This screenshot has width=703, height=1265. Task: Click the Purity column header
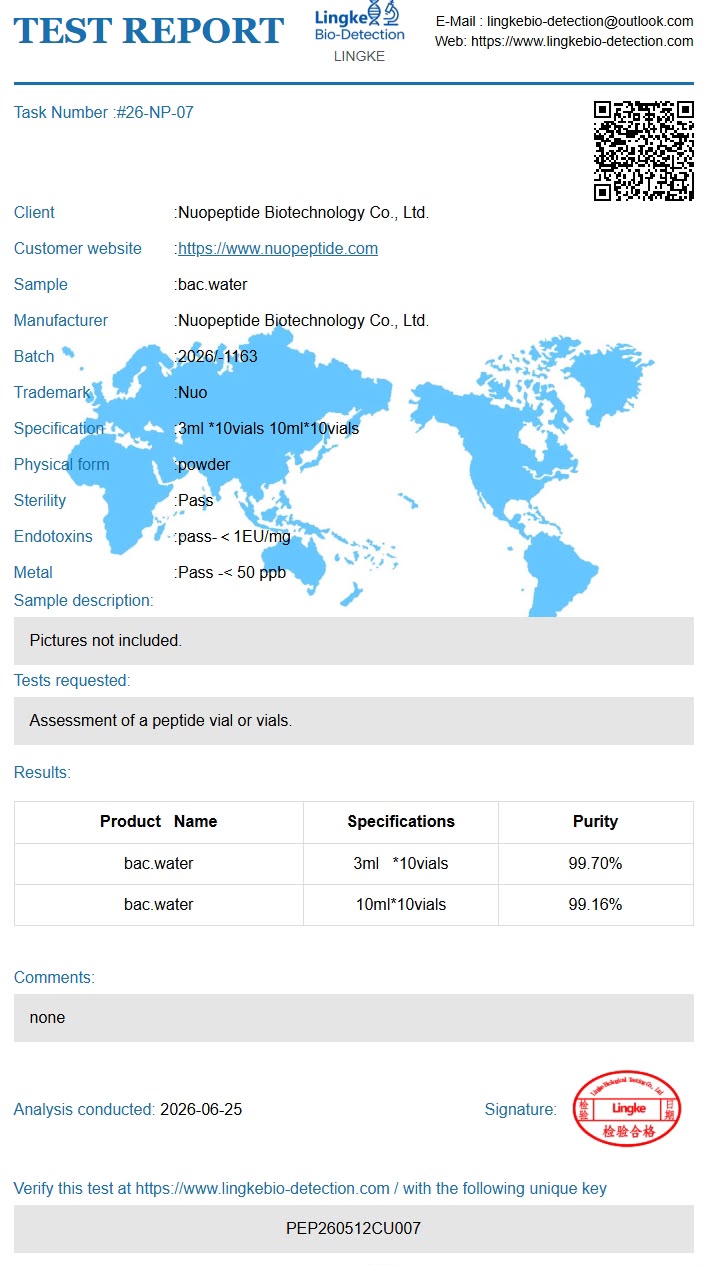tap(596, 822)
